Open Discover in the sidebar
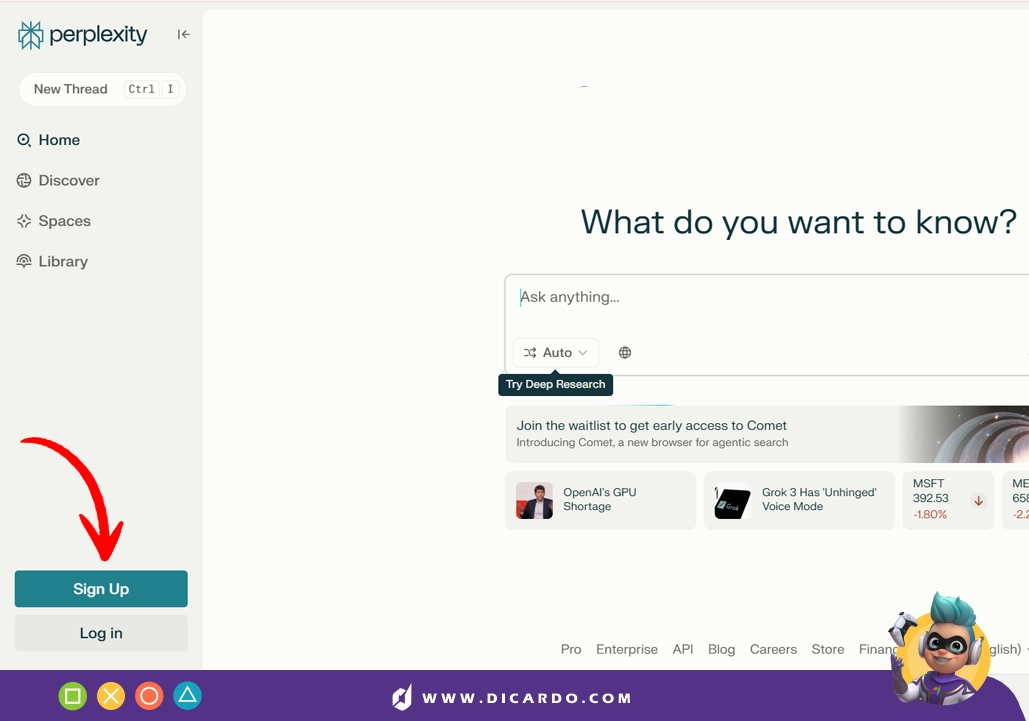Image resolution: width=1029 pixels, height=721 pixels. coord(58,180)
